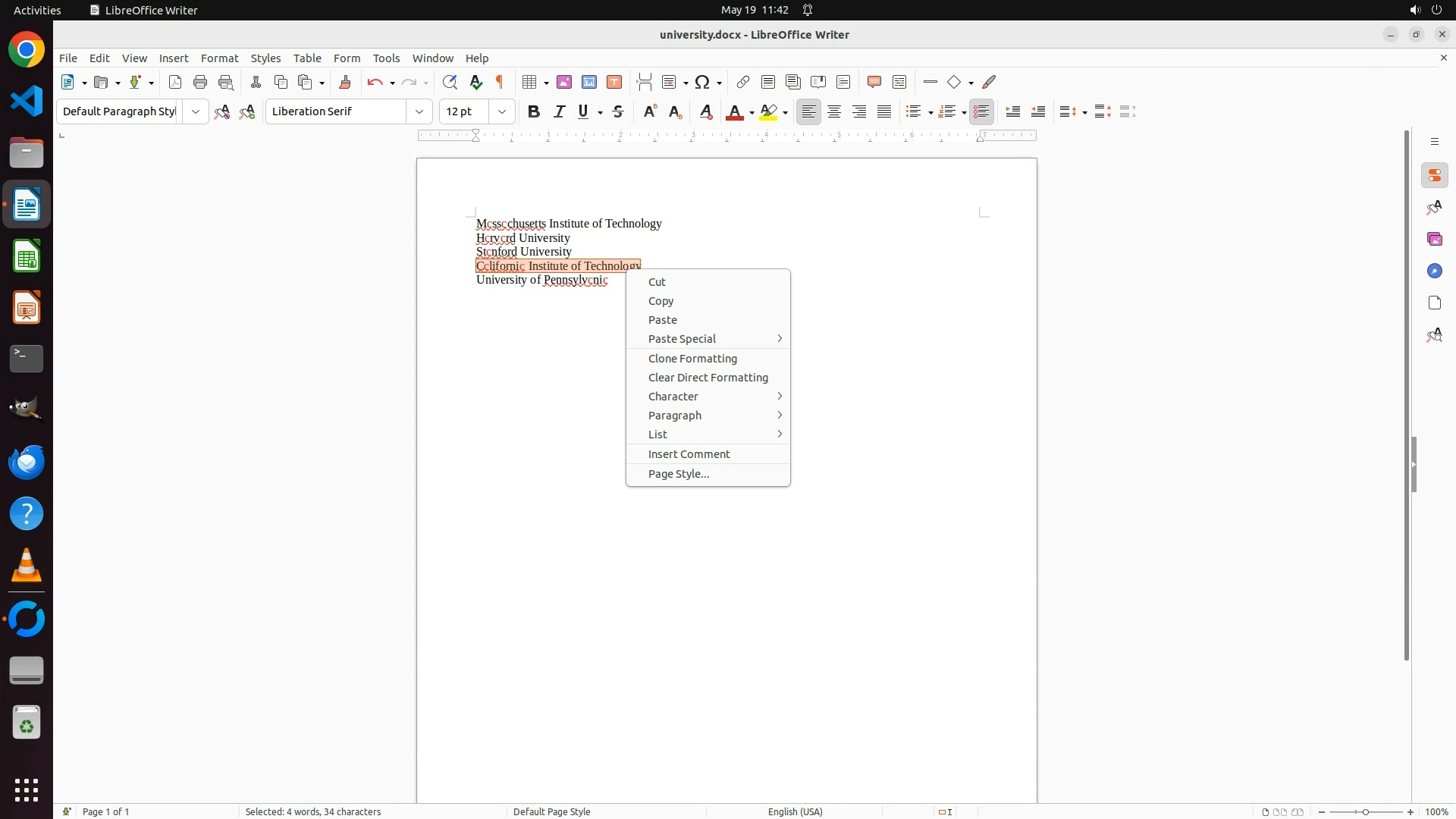The height and width of the screenshot is (819, 1456).
Task: Click the Strikethrough formatting icon
Action: (x=618, y=111)
